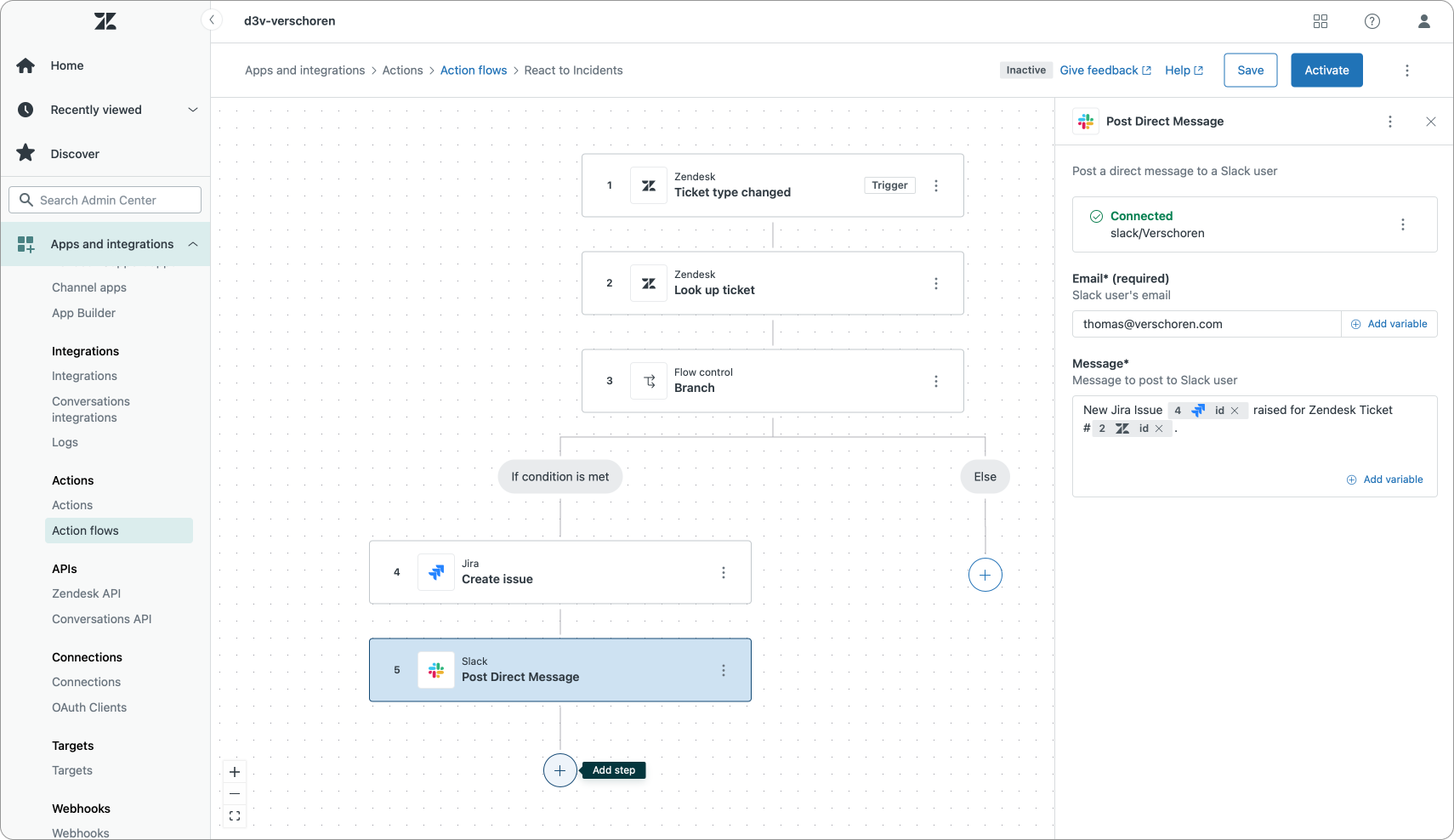Image resolution: width=1454 pixels, height=840 pixels.
Task: Open options menu for Create issue step
Action: (724, 572)
